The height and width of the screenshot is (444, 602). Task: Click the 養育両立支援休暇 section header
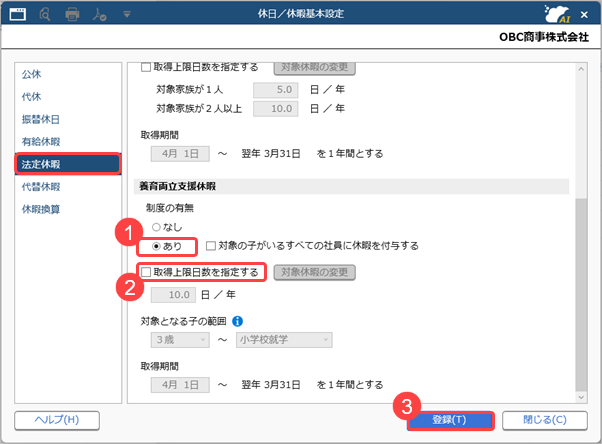tap(351, 186)
